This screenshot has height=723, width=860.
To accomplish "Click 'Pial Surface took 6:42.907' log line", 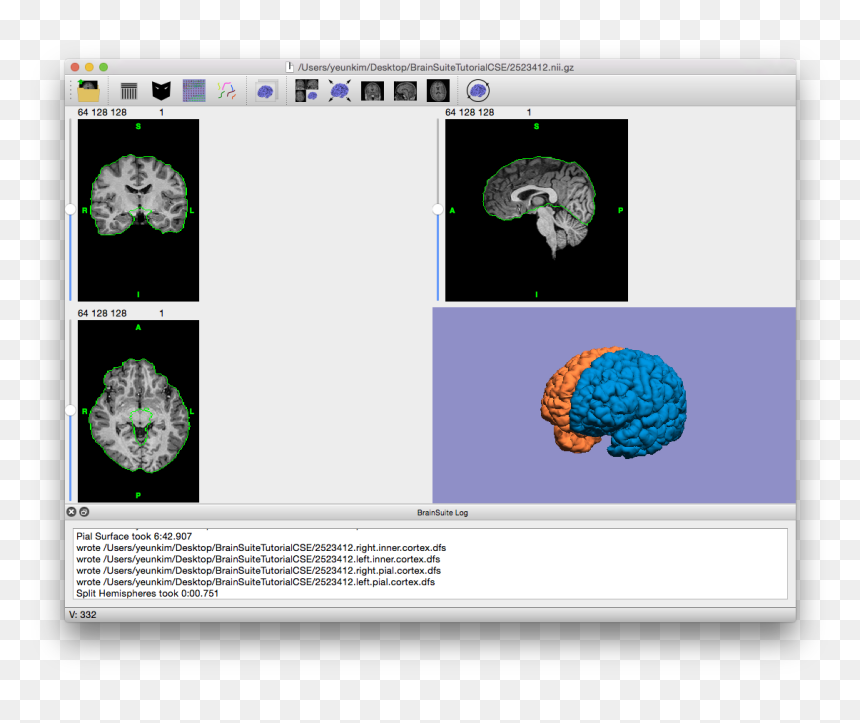I will coord(134,536).
